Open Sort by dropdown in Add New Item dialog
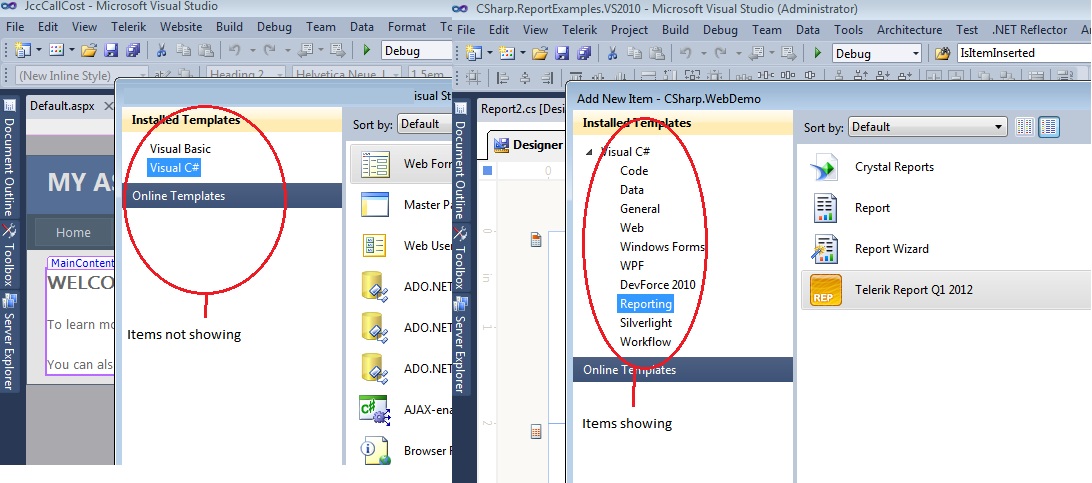This screenshot has height=483, width=1092. (928, 127)
